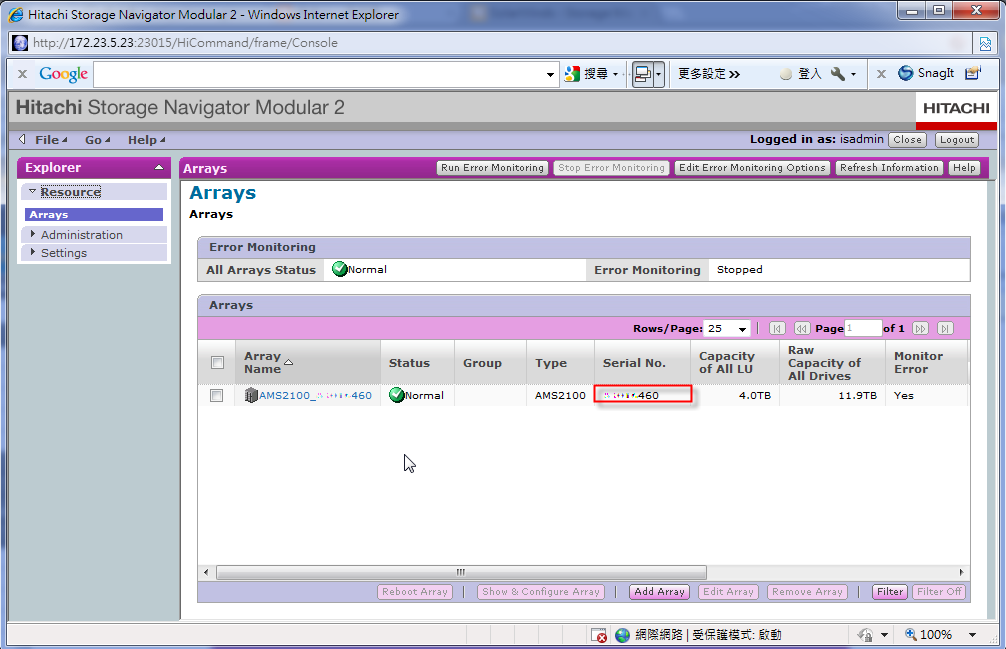
Task: Go to previous page icon
Action: click(x=802, y=328)
